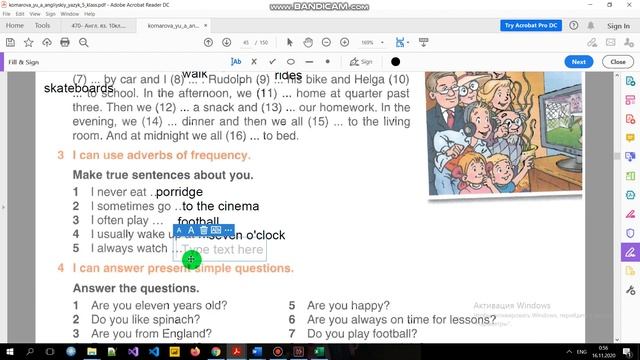Open the Comment tool in the sidebar

pyautogui.click(x=630, y=138)
